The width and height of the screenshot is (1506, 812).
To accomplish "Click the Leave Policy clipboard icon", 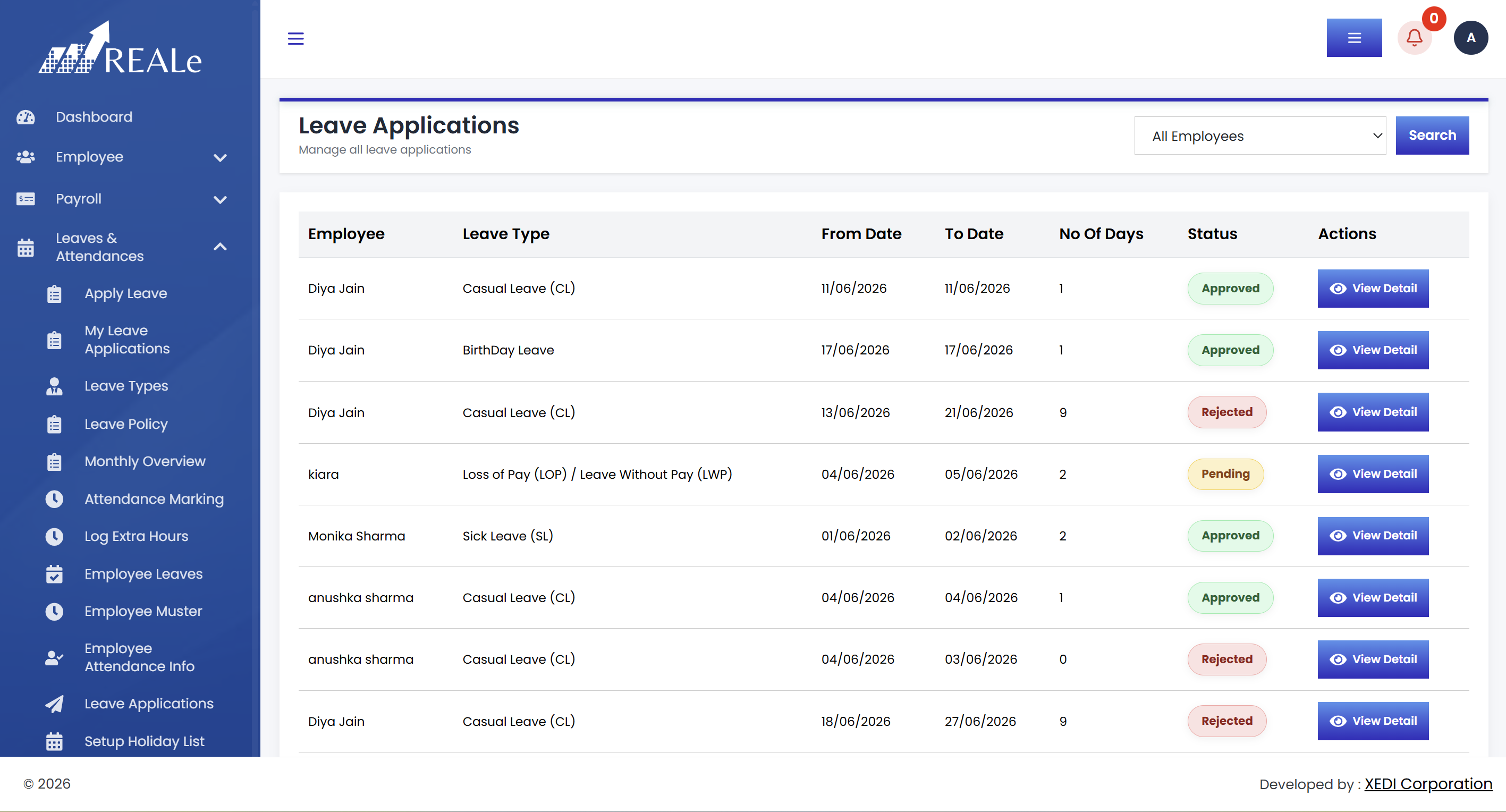I will [x=54, y=424].
